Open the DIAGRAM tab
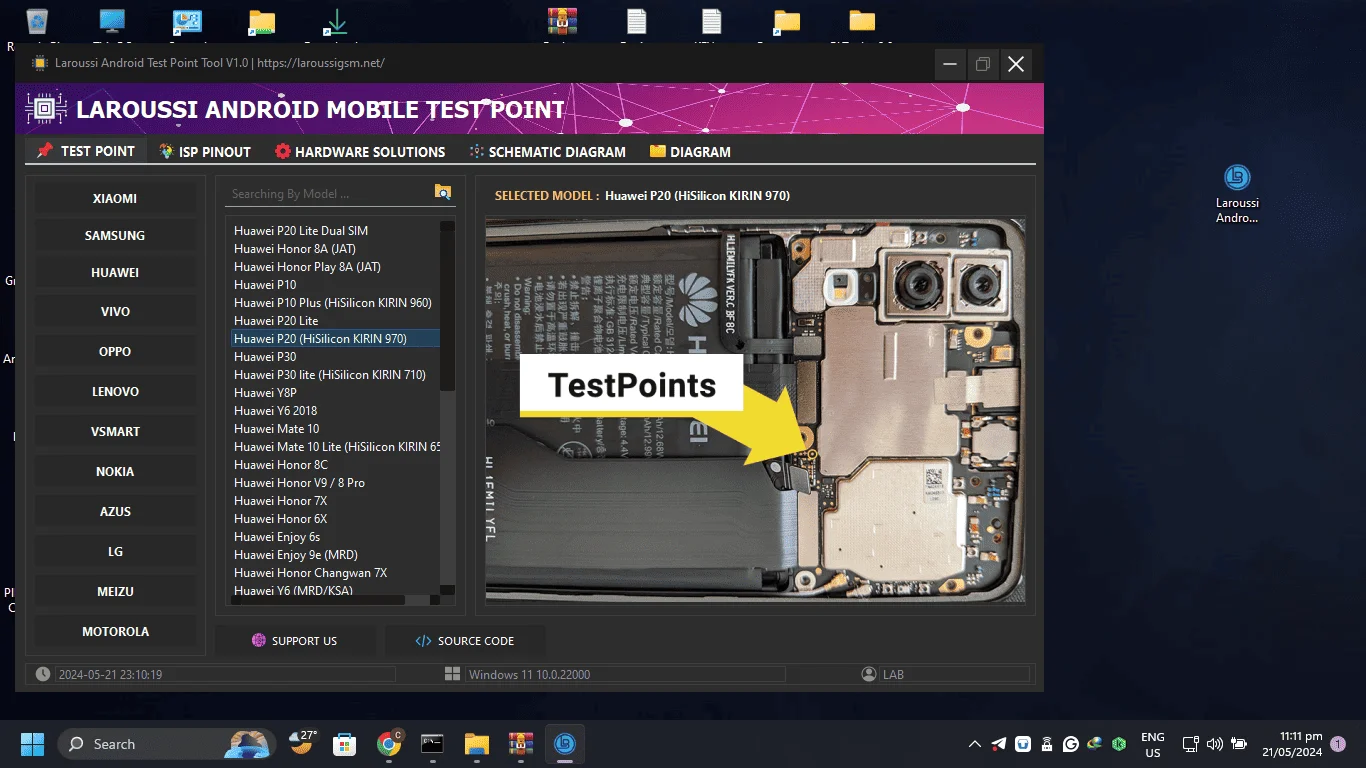 click(x=690, y=152)
